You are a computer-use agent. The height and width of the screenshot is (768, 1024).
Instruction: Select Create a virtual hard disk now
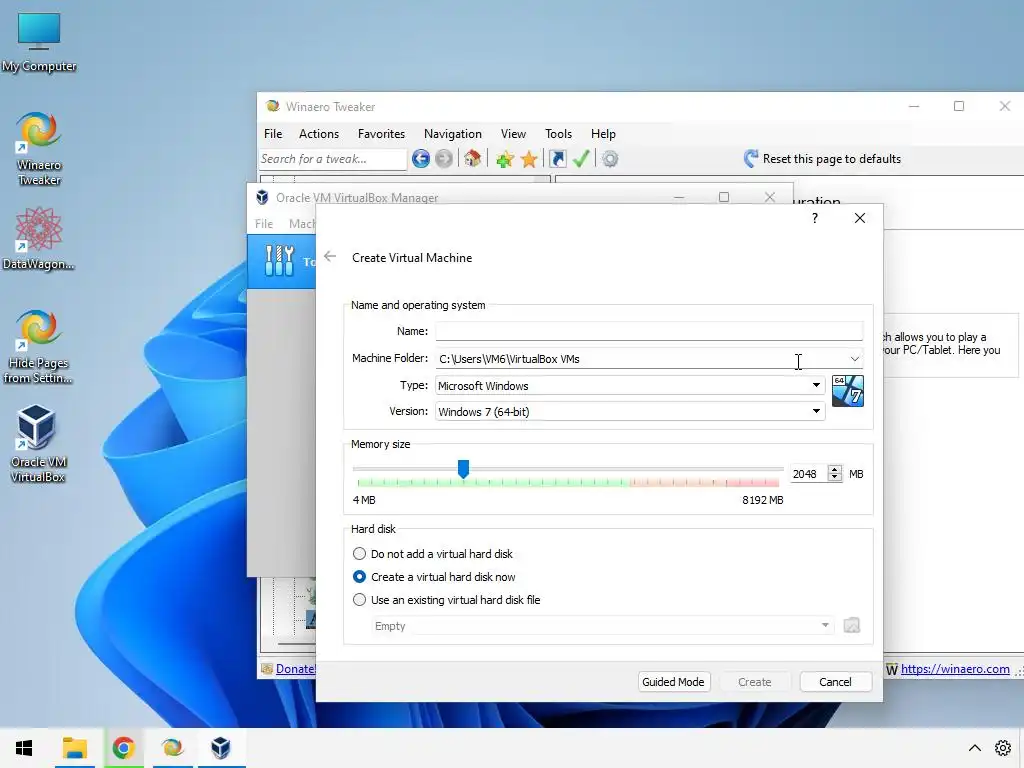(359, 577)
